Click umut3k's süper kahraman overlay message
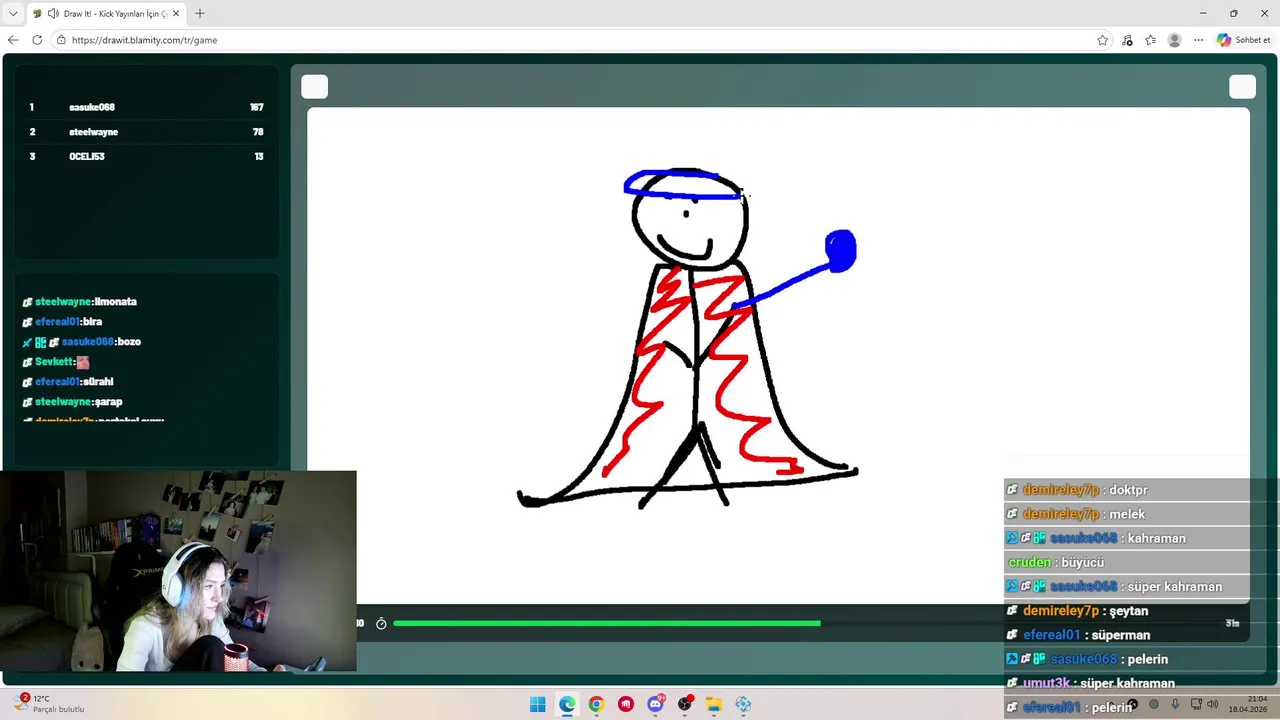Screen dimensions: 1280x720 1090,683
